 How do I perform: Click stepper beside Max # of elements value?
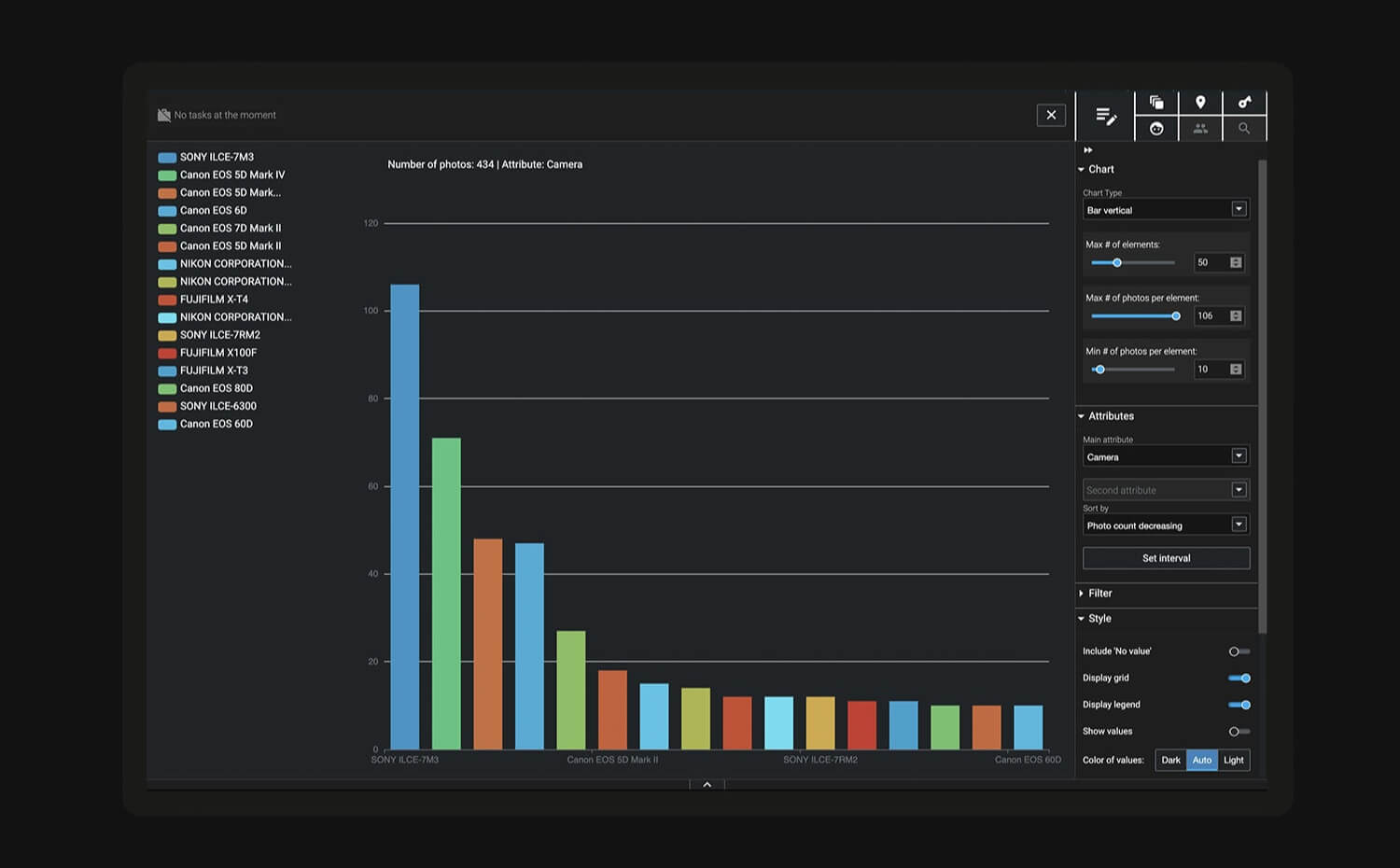coord(1236,263)
